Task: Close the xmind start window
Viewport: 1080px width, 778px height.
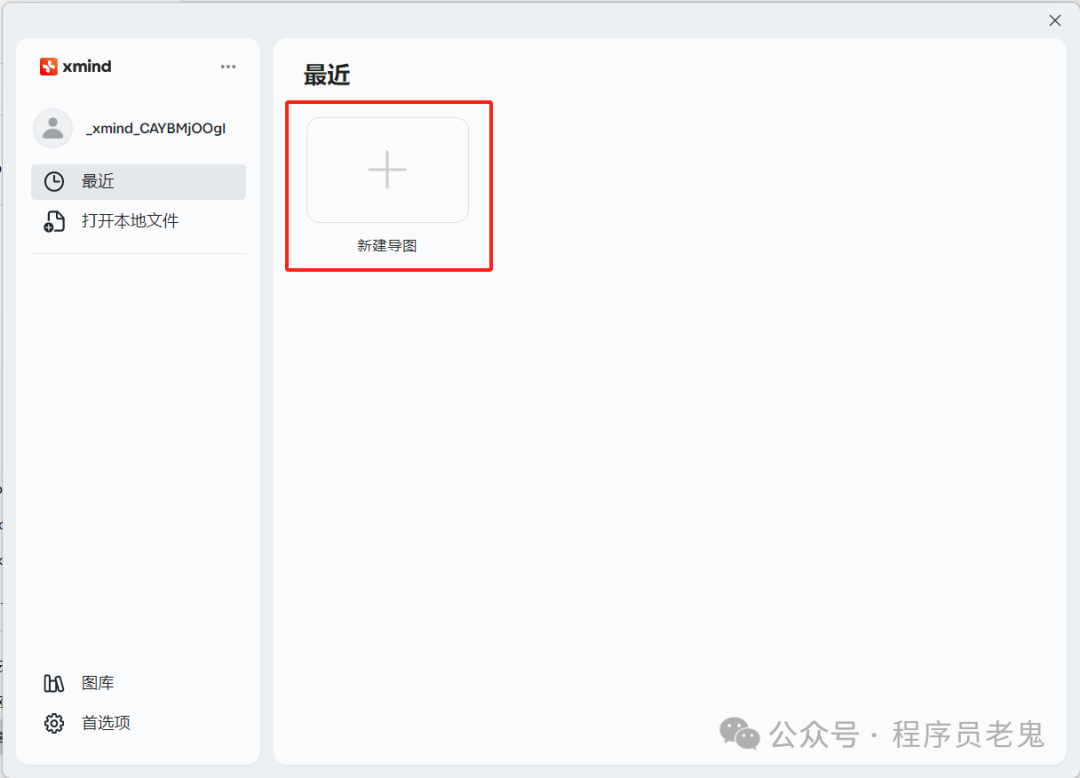Action: (x=1055, y=21)
